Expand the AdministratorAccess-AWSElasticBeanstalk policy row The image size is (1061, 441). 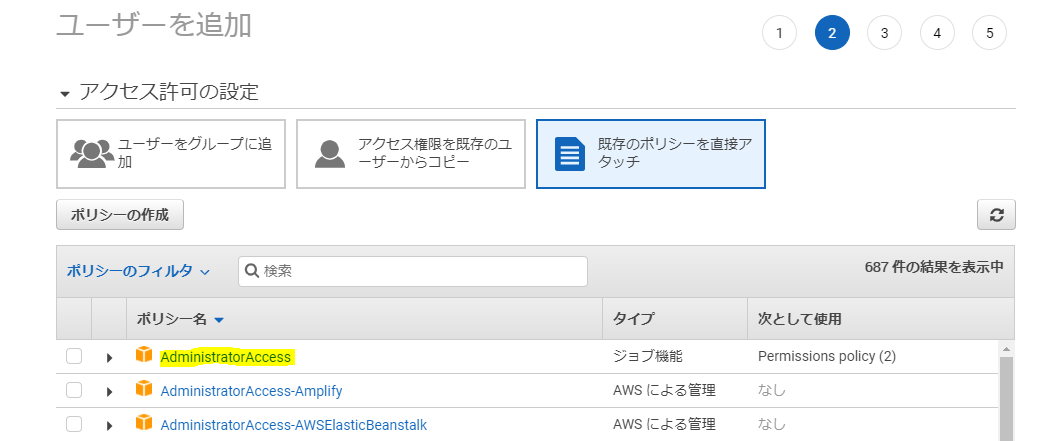click(x=109, y=426)
